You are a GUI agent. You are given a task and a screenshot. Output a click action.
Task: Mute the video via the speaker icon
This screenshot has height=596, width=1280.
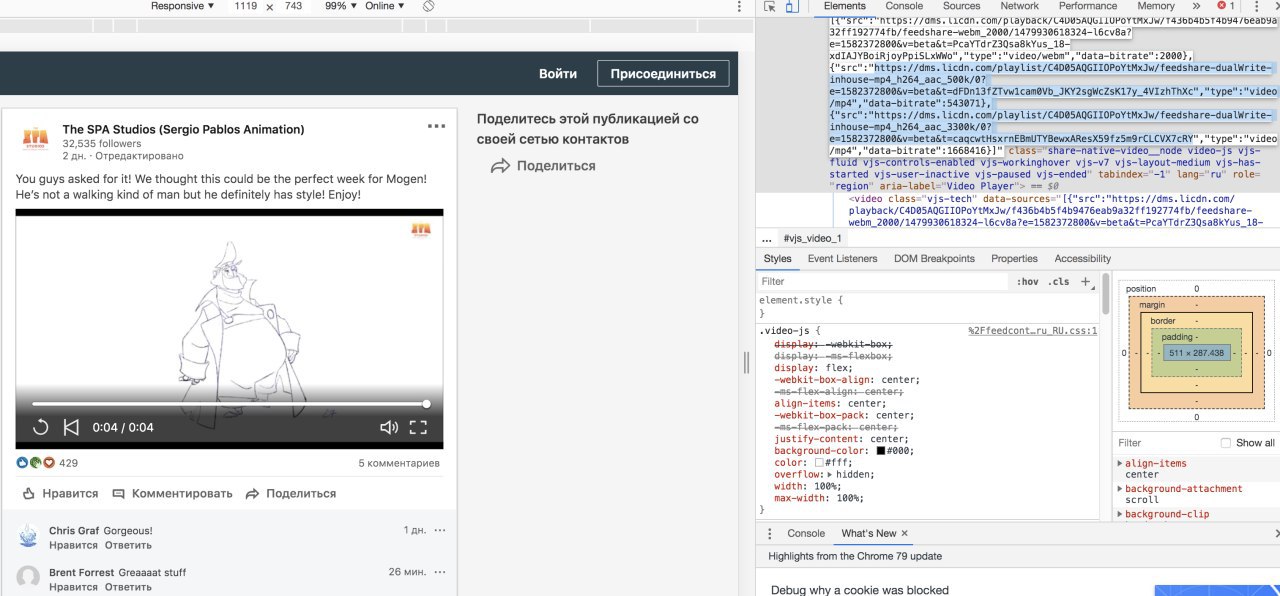tap(389, 427)
